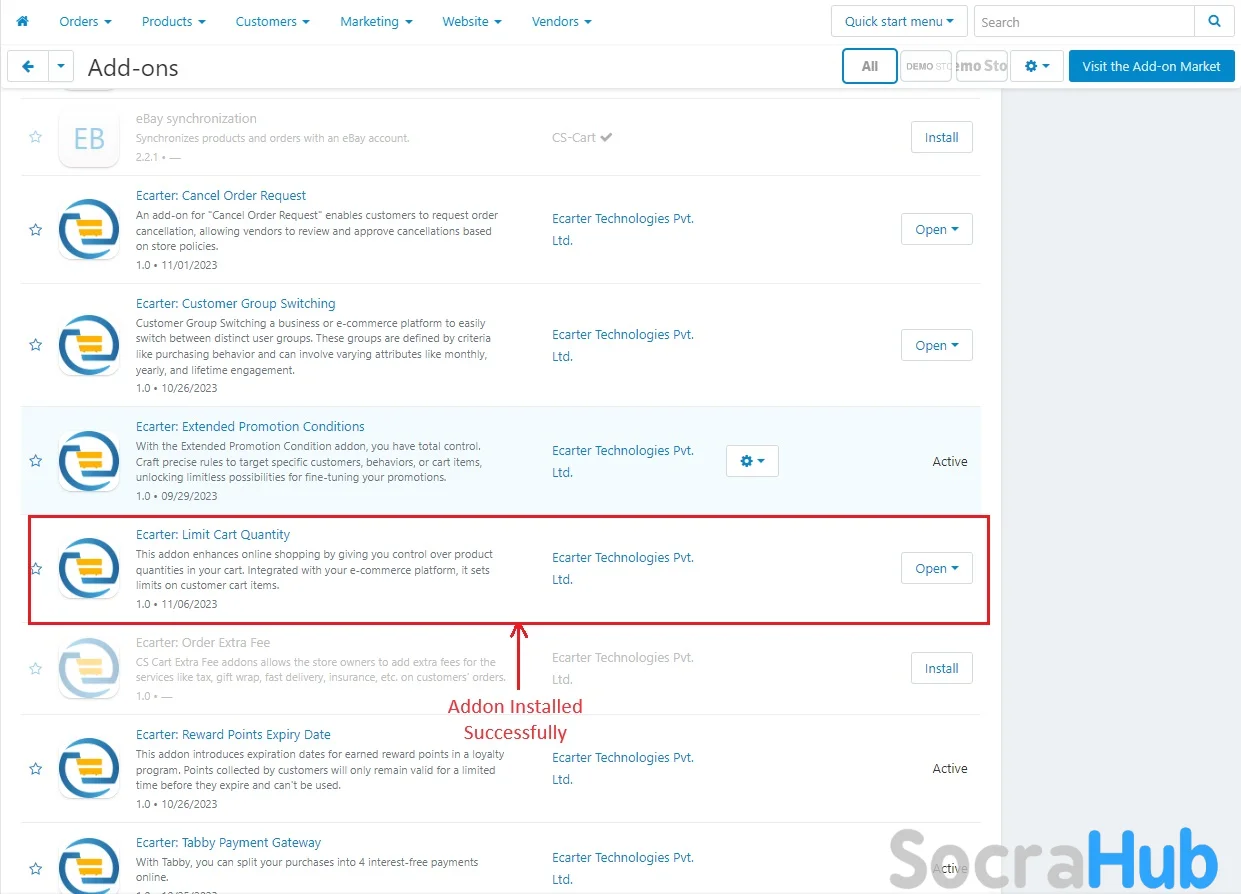Click the Reward Points Expiry Date logo
1241x894 pixels.
pos(89,769)
